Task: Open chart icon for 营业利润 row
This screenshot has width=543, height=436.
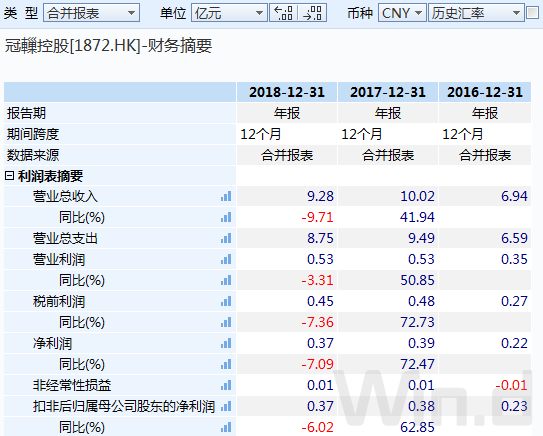Action: pos(226,259)
